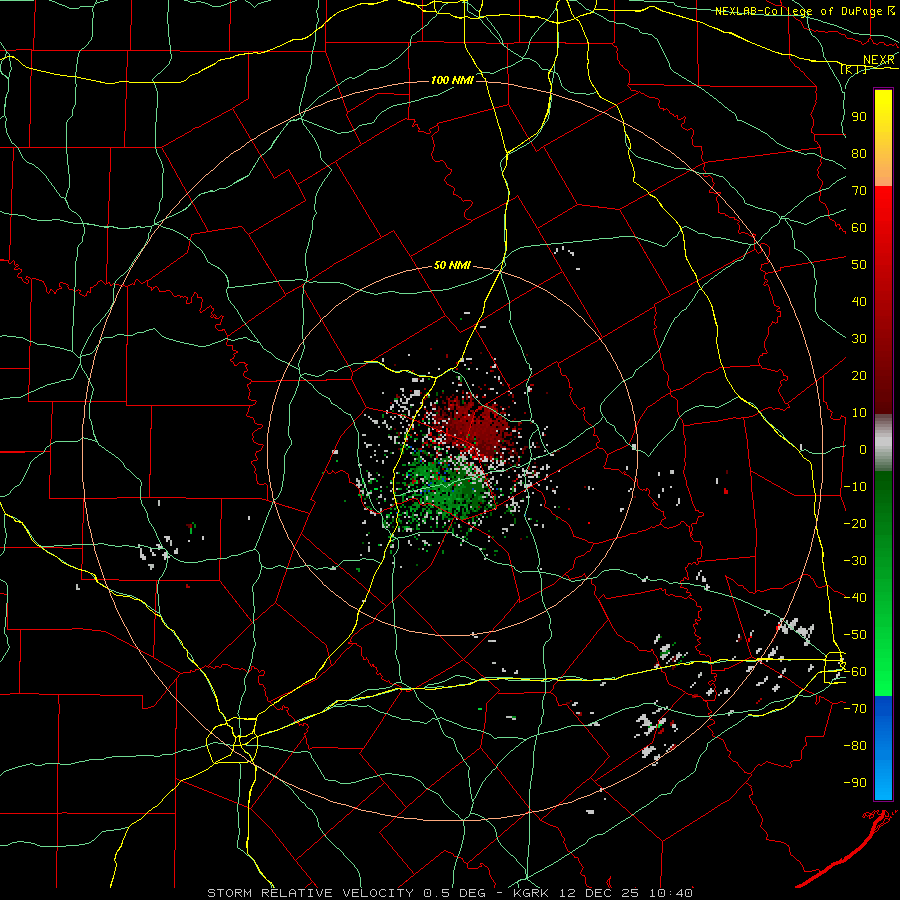Click the 40 value on the velocity scale
900x900 pixels.
(x=859, y=301)
